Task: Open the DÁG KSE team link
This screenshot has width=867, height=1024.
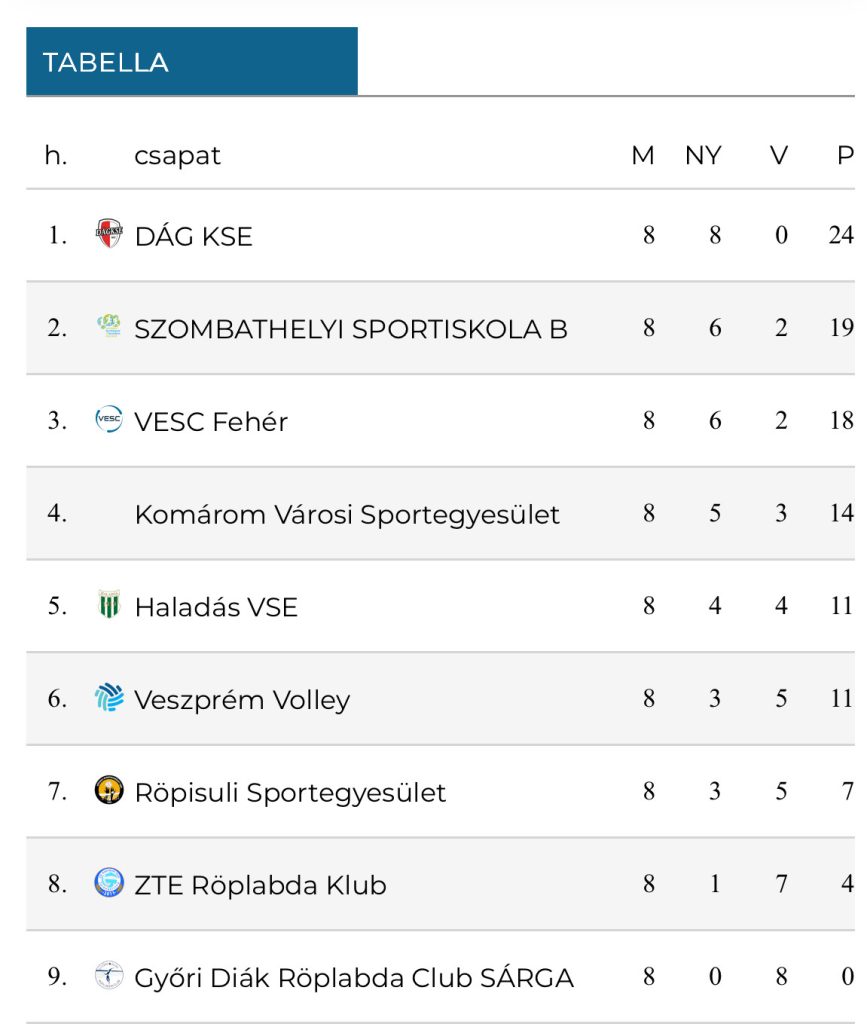Action: click(193, 236)
